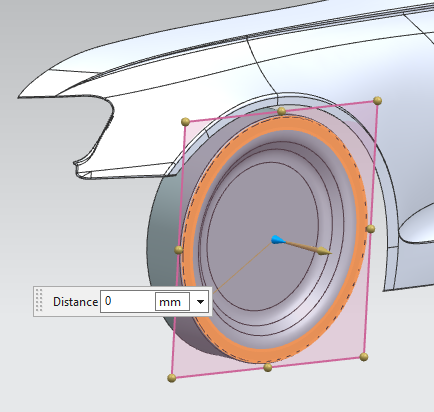Click the Distance value input field

tap(128, 301)
